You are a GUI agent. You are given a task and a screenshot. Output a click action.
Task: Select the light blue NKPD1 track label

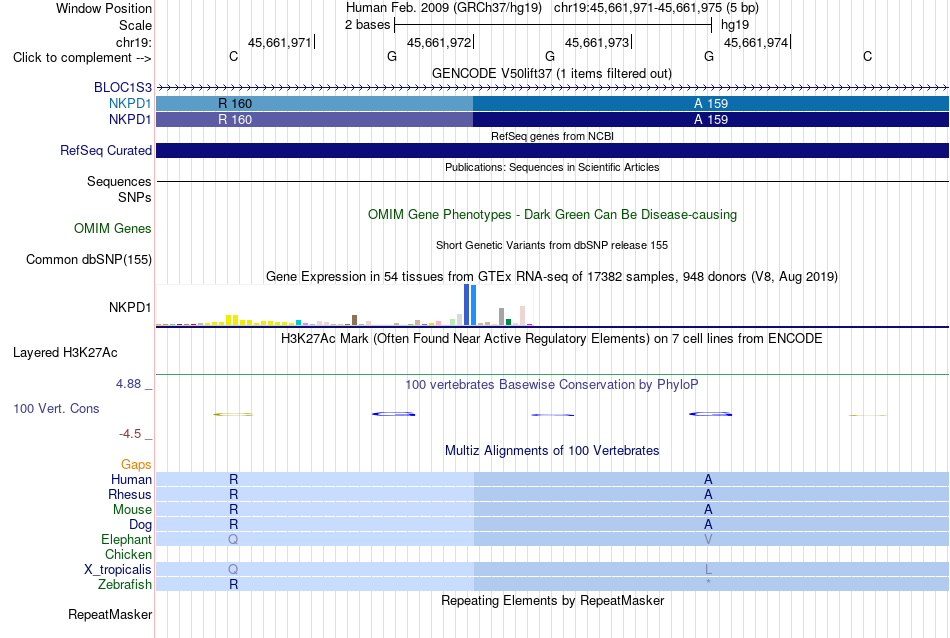click(130, 104)
